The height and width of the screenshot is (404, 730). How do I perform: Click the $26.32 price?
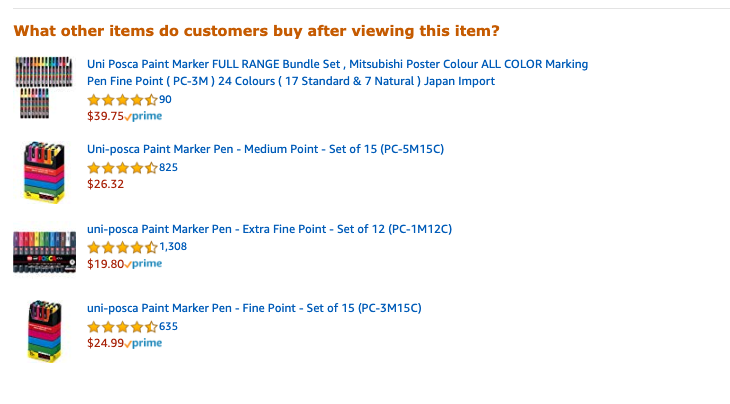click(x=105, y=184)
